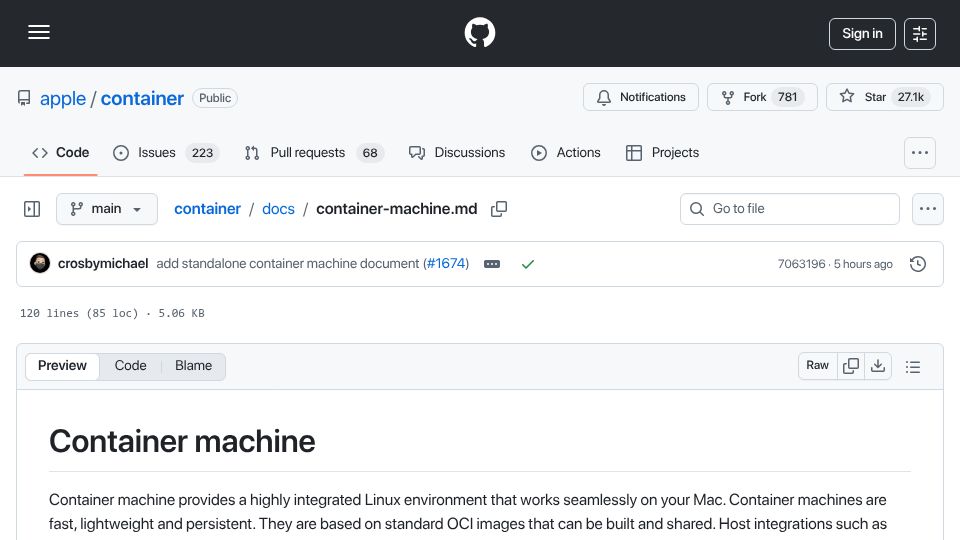
Task: Click the Issues count 223 badge
Action: coord(202,153)
